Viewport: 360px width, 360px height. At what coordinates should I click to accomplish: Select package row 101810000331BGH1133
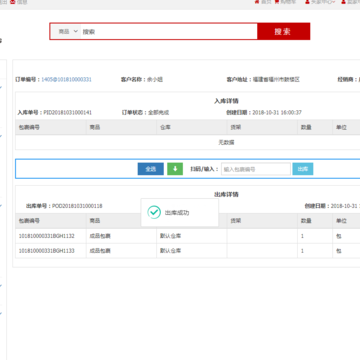47,251
